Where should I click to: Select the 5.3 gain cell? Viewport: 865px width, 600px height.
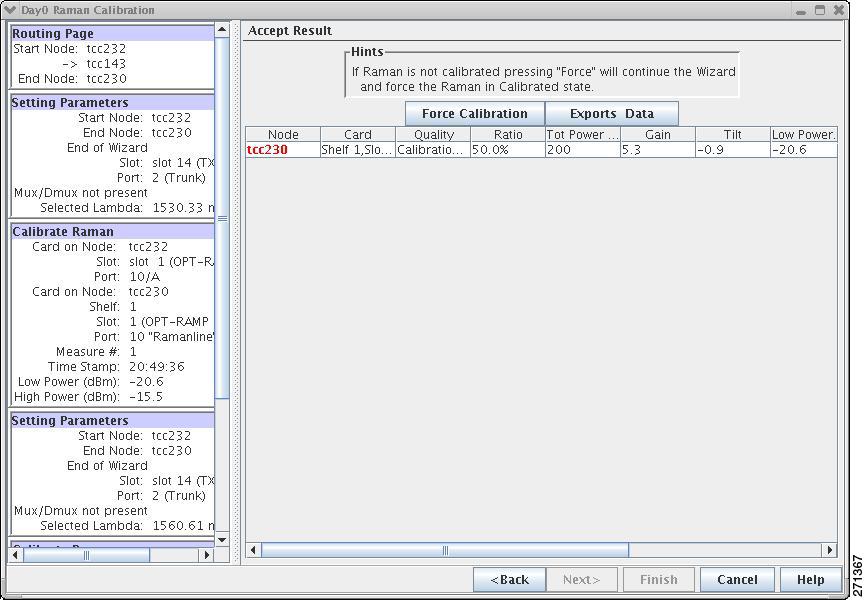(x=658, y=149)
